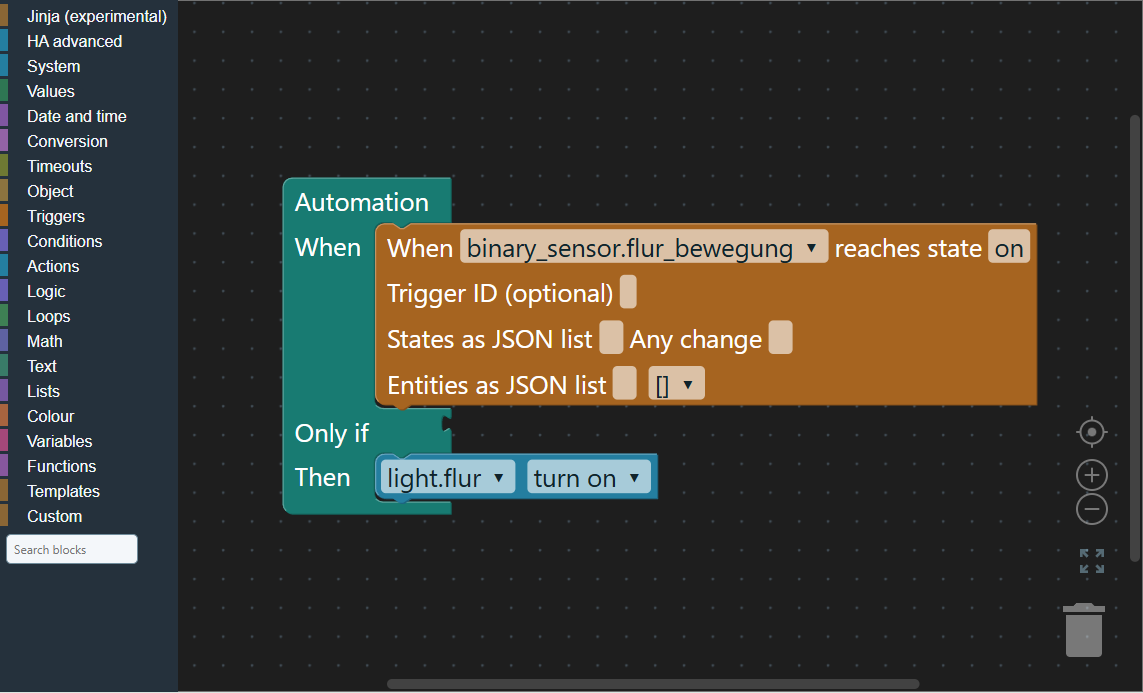Select the Logic category

pos(89,291)
